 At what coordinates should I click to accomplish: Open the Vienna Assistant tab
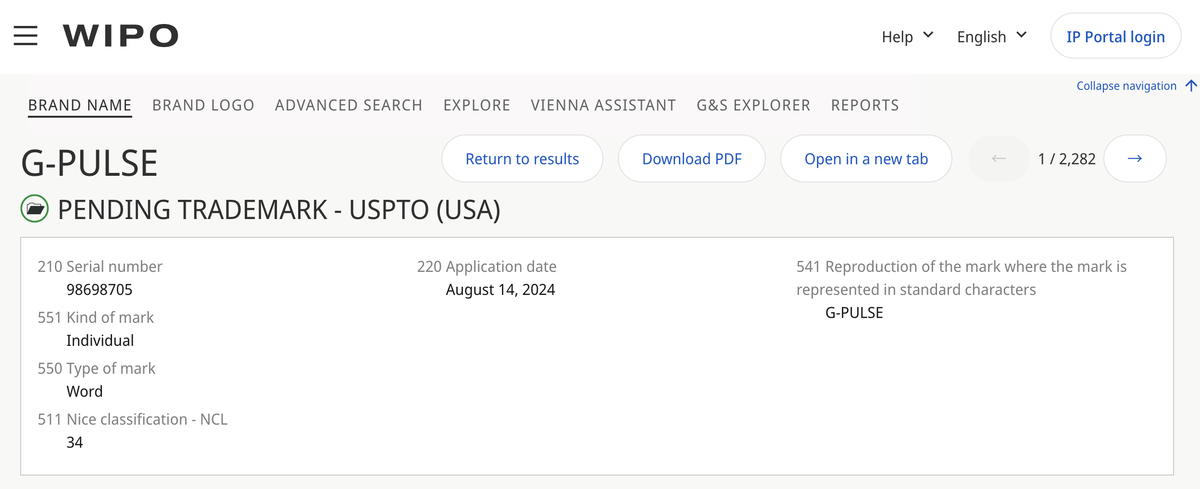point(603,105)
